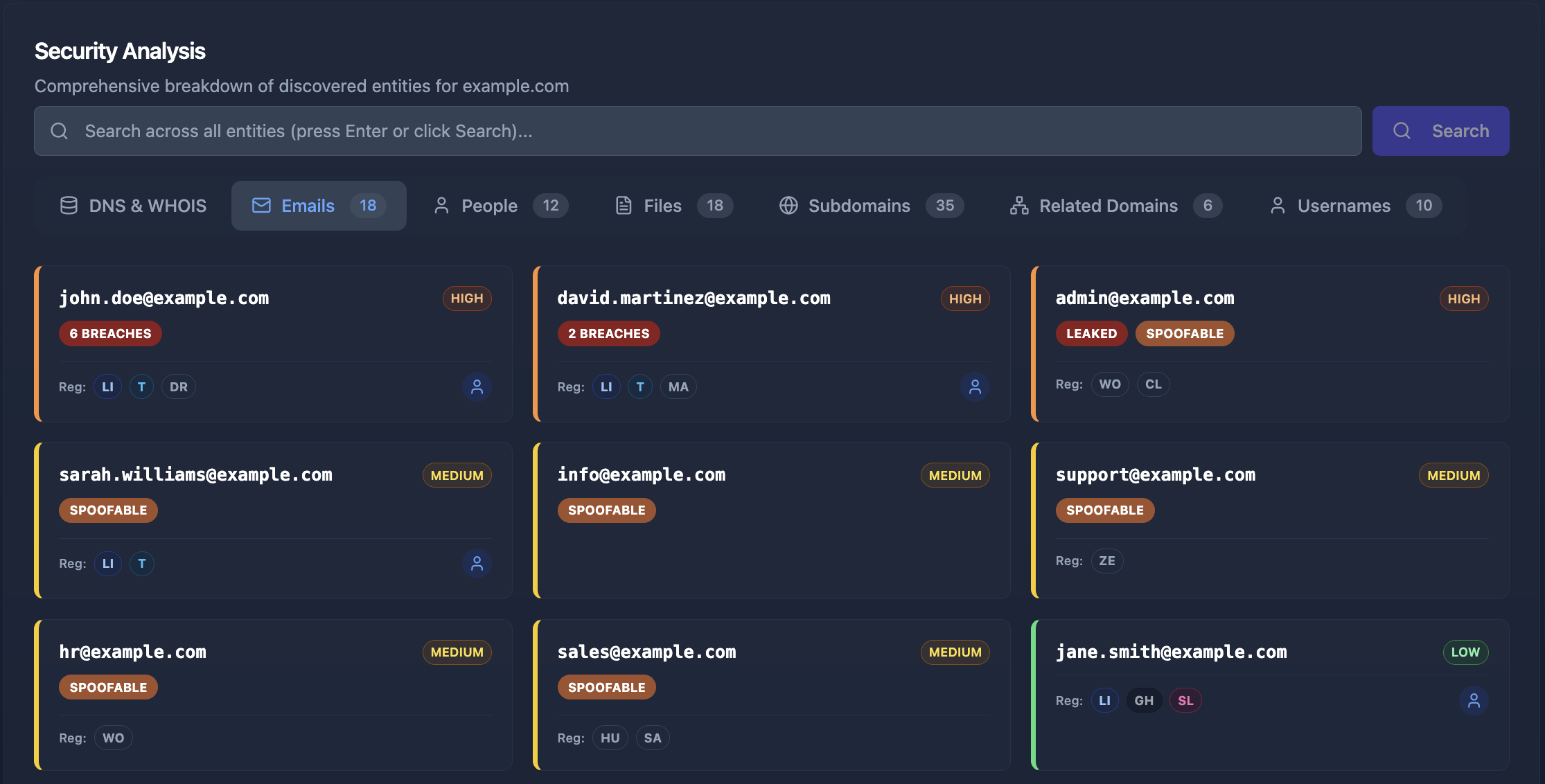
Task: Open the profile icon on david.martinez's card
Action: pos(975,387)
